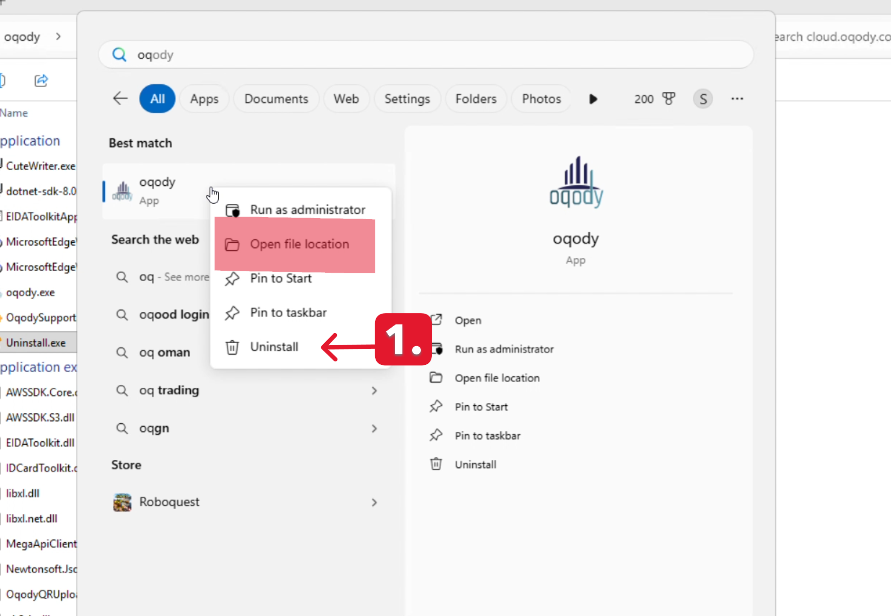891x616 pixels.
Task: Switch to the Documents filter tab
Action: click(276, 99)
